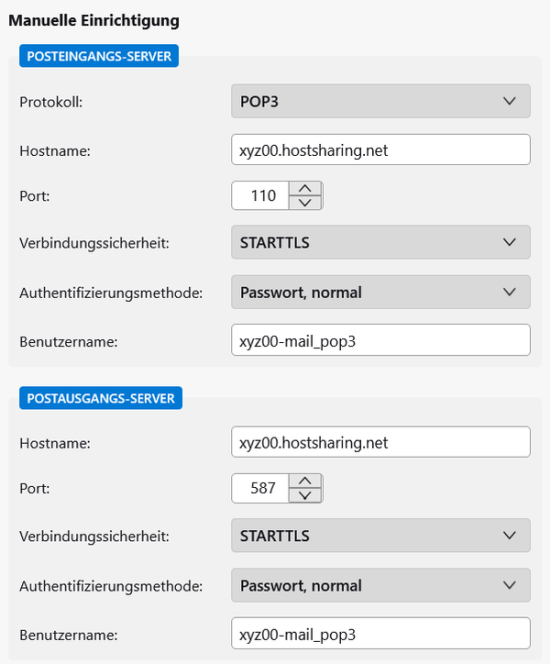The height and width of the screenshot is (664, 550).
Task: Click the POSTAUSGANGS-SERVER section label
Action: click(101, 398)
